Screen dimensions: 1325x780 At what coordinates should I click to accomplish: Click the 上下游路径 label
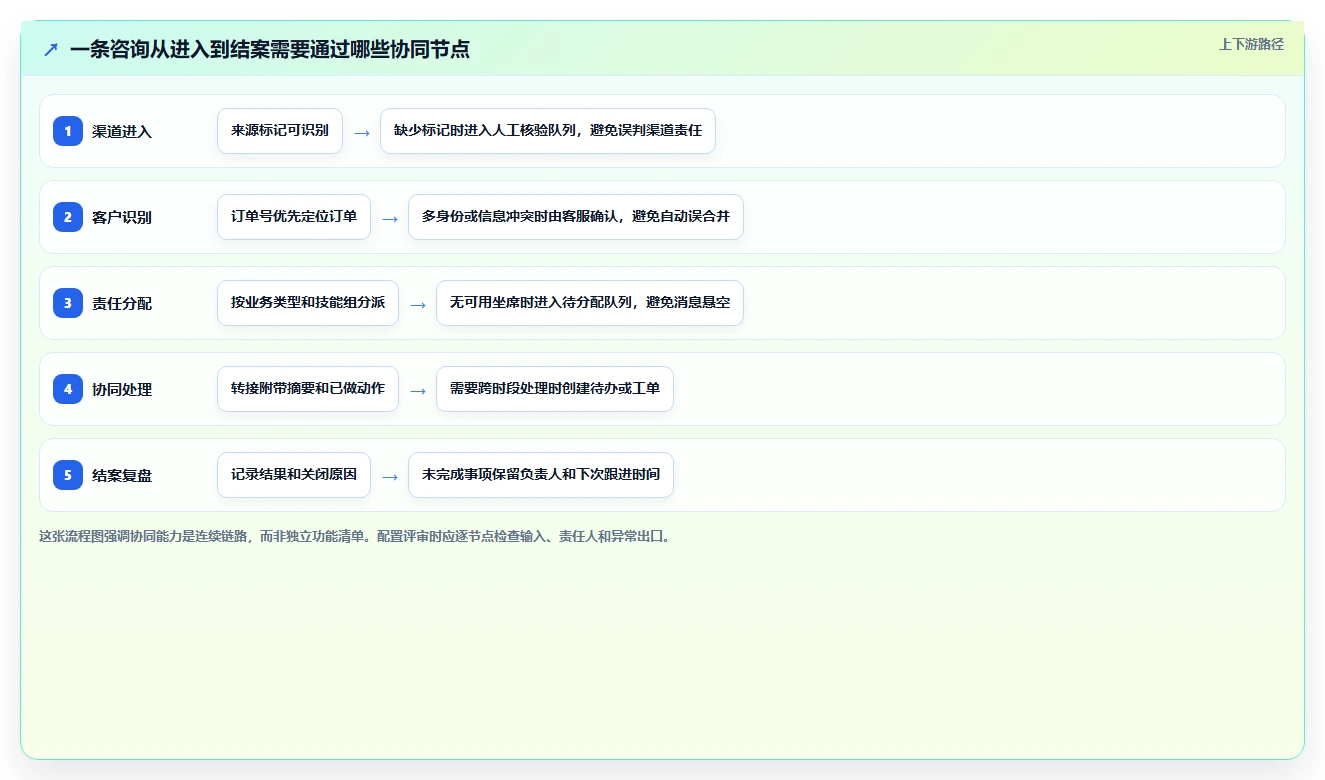tap(1251, 44)
